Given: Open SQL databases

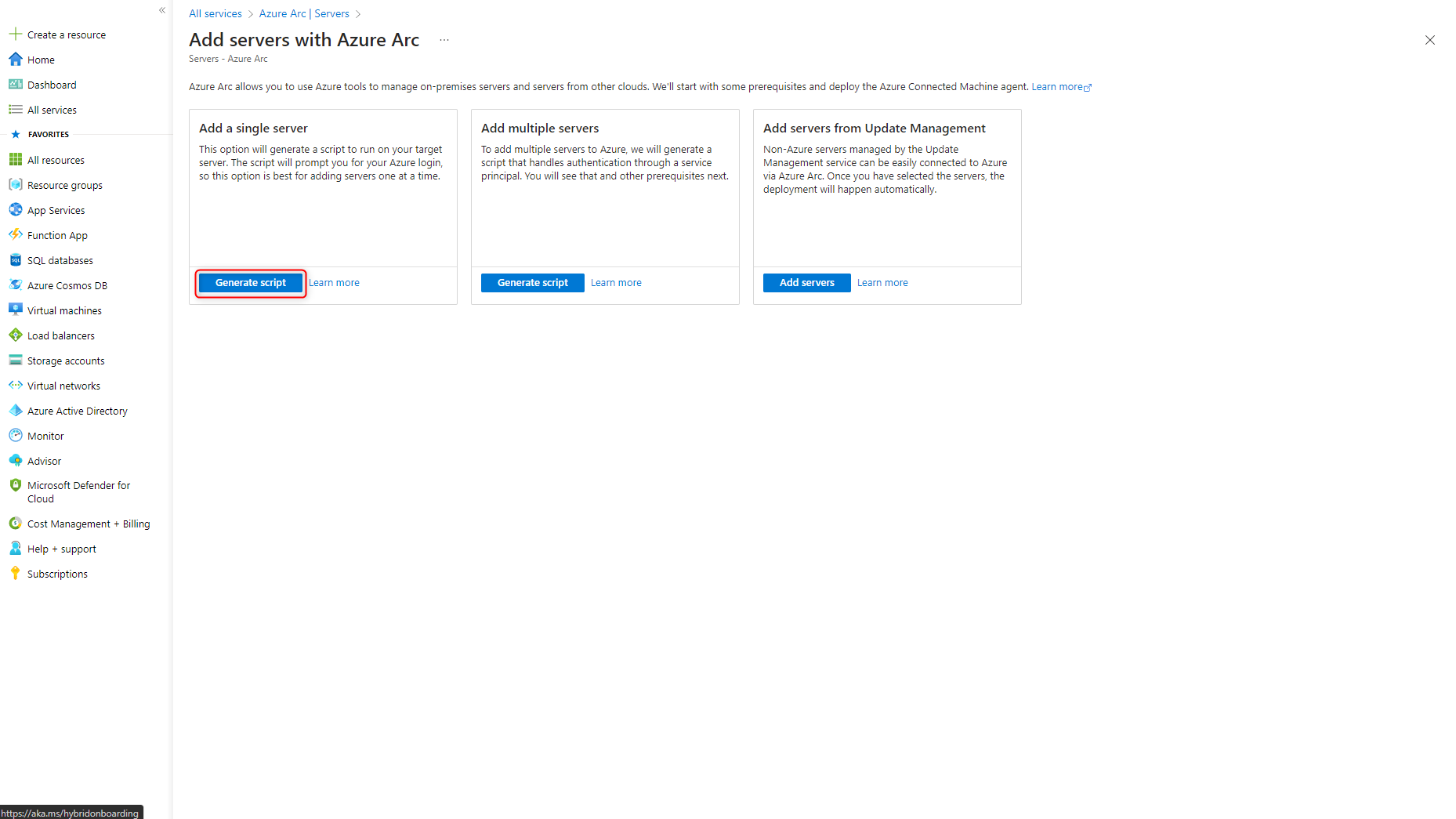Looking at the screenshot, I should tap(60, 260).
